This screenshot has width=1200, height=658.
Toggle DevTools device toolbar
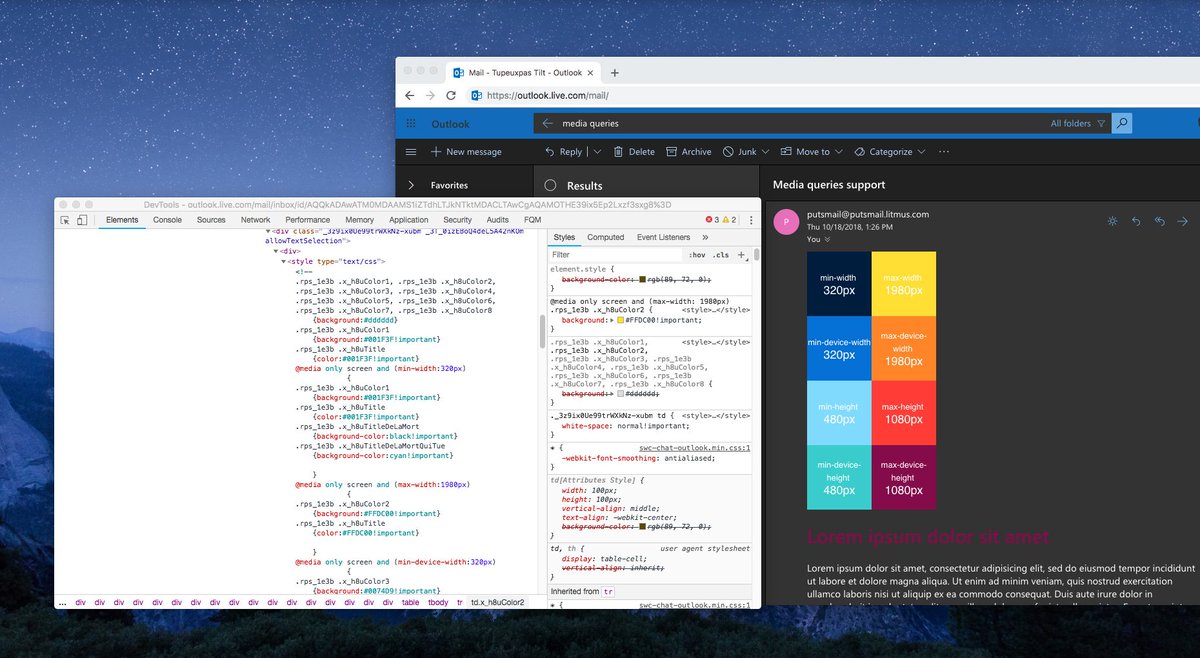[x=83, y=220]
